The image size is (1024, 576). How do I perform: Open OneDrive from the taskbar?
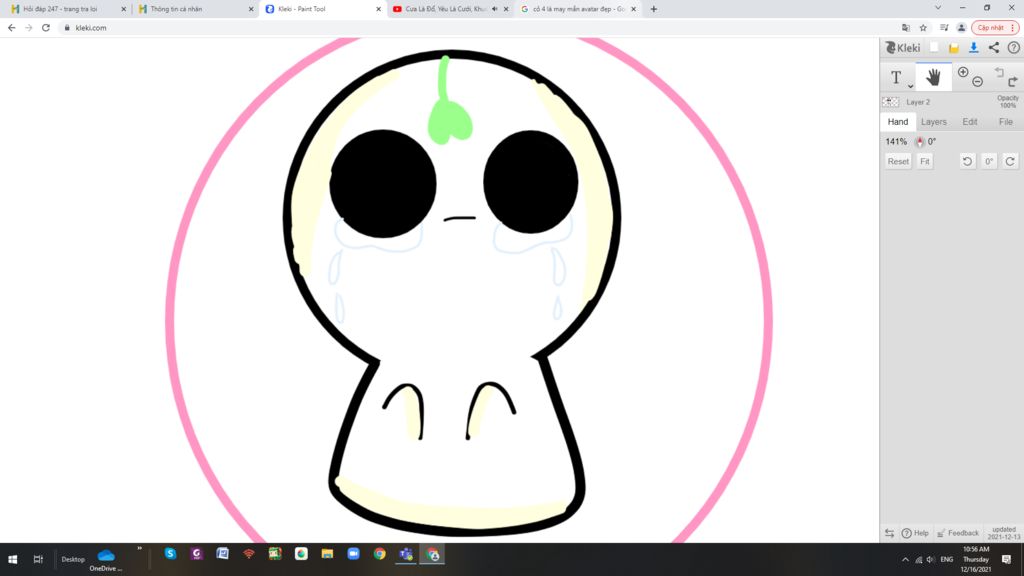(x=106, y=560)
